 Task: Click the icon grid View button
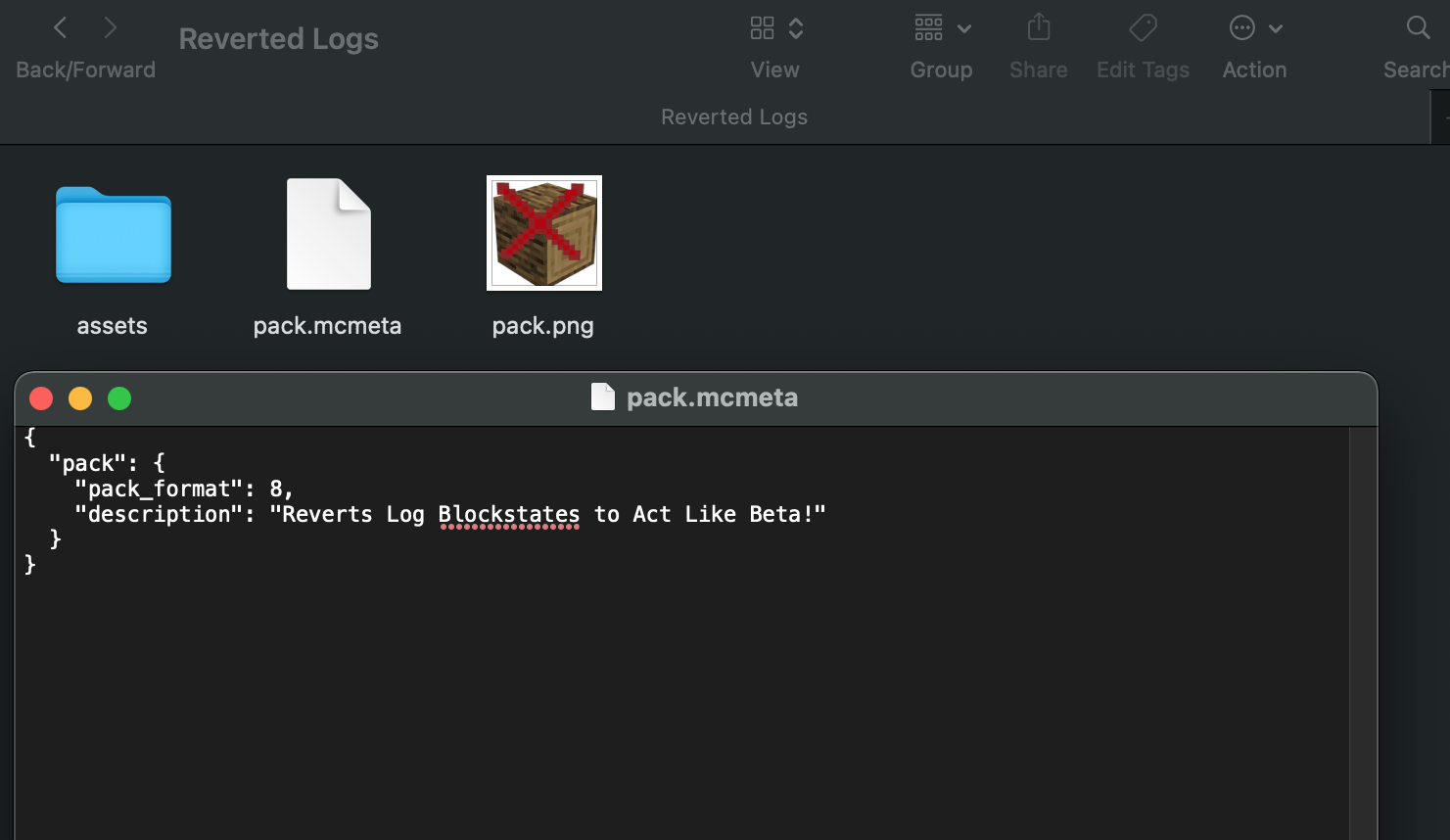(763, 28)
